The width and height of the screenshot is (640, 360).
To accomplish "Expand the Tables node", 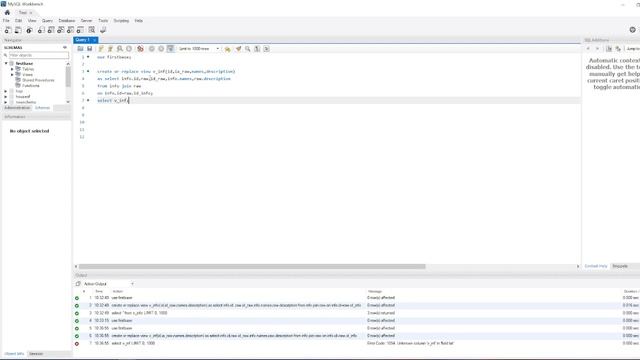I will [12, 69].
